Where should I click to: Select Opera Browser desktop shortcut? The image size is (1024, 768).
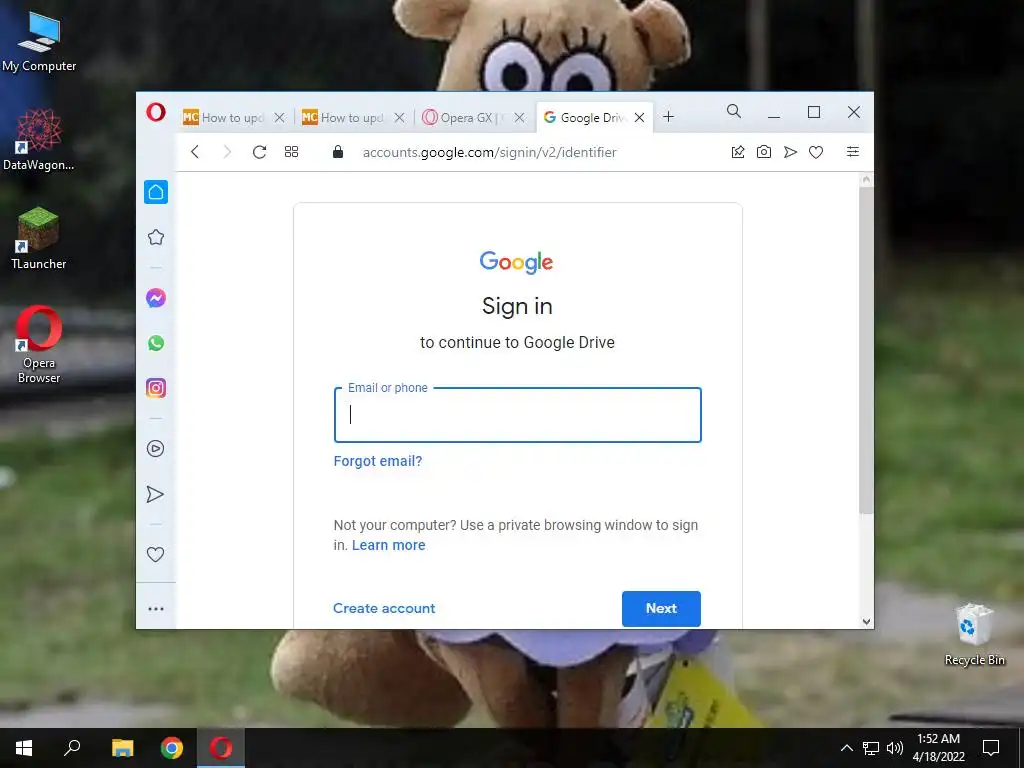tap(39, 344)
